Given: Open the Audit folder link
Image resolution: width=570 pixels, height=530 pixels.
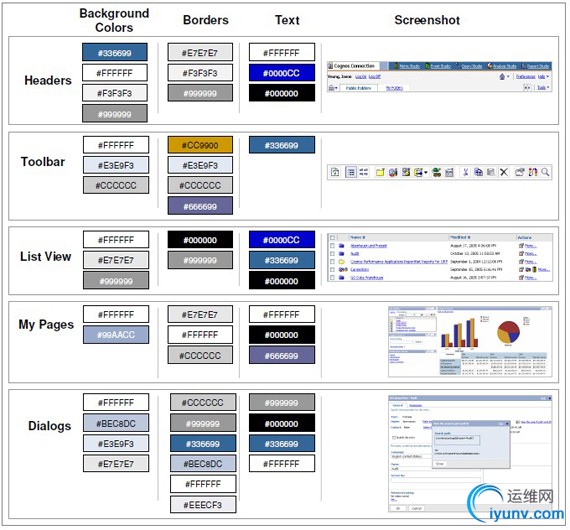Looking at the screenshot, I should [x=354, y=254].
